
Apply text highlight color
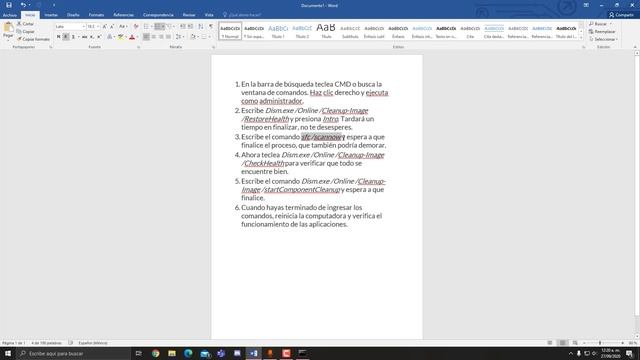click(120, 37)
